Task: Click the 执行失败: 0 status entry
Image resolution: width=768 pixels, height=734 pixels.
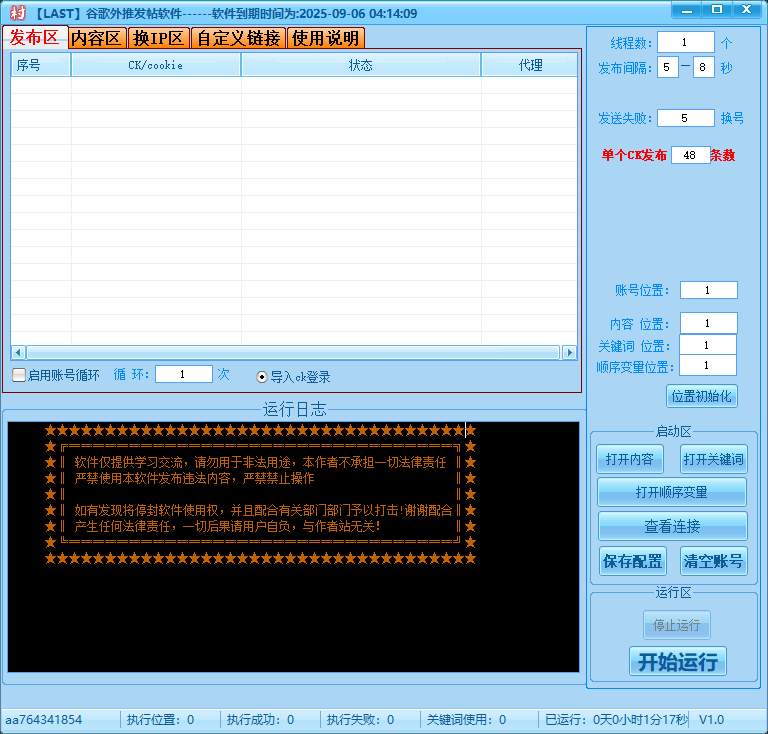Action: [360, 720]
